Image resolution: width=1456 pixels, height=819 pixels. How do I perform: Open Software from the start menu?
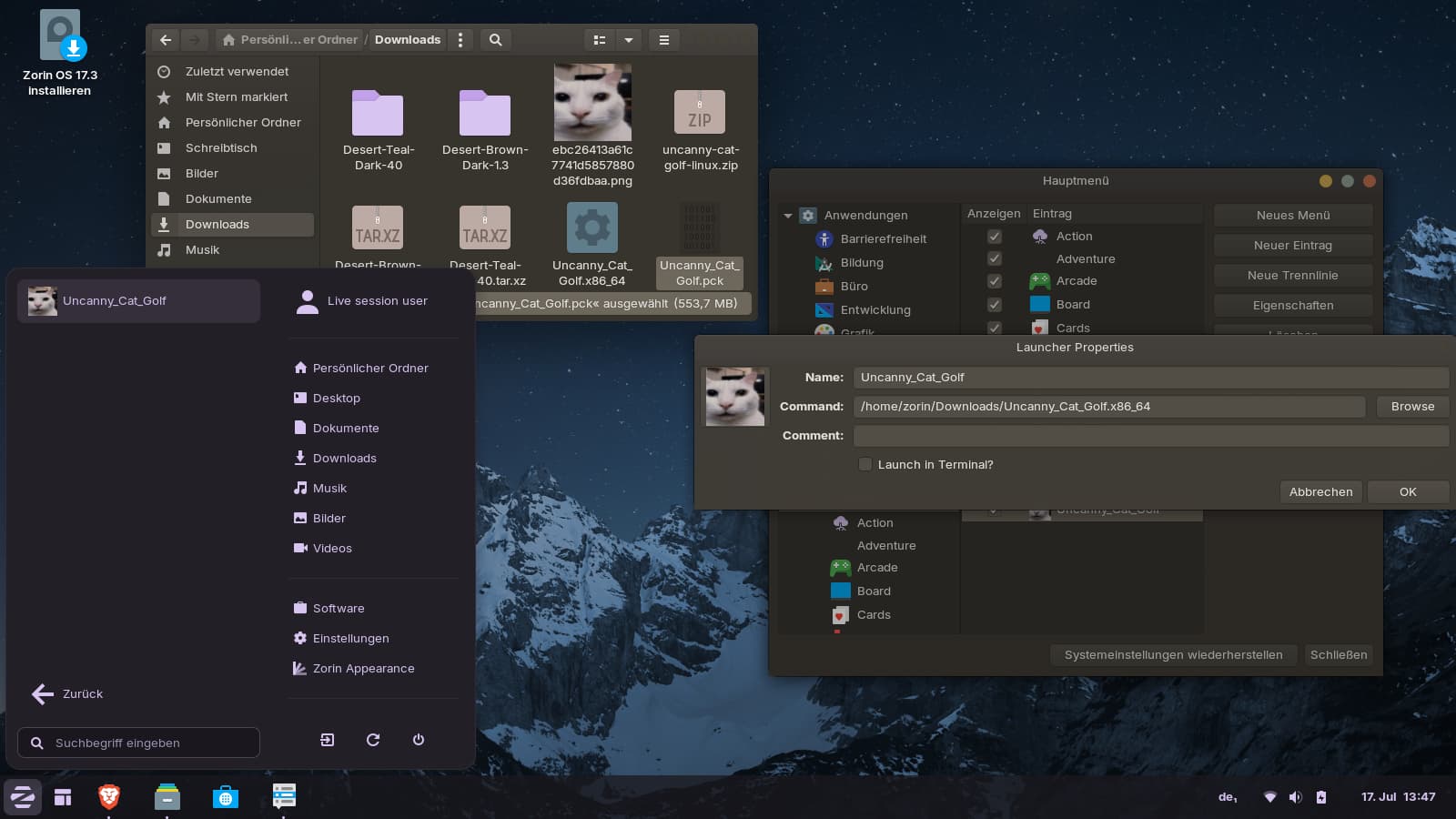[x=329, y=608]
